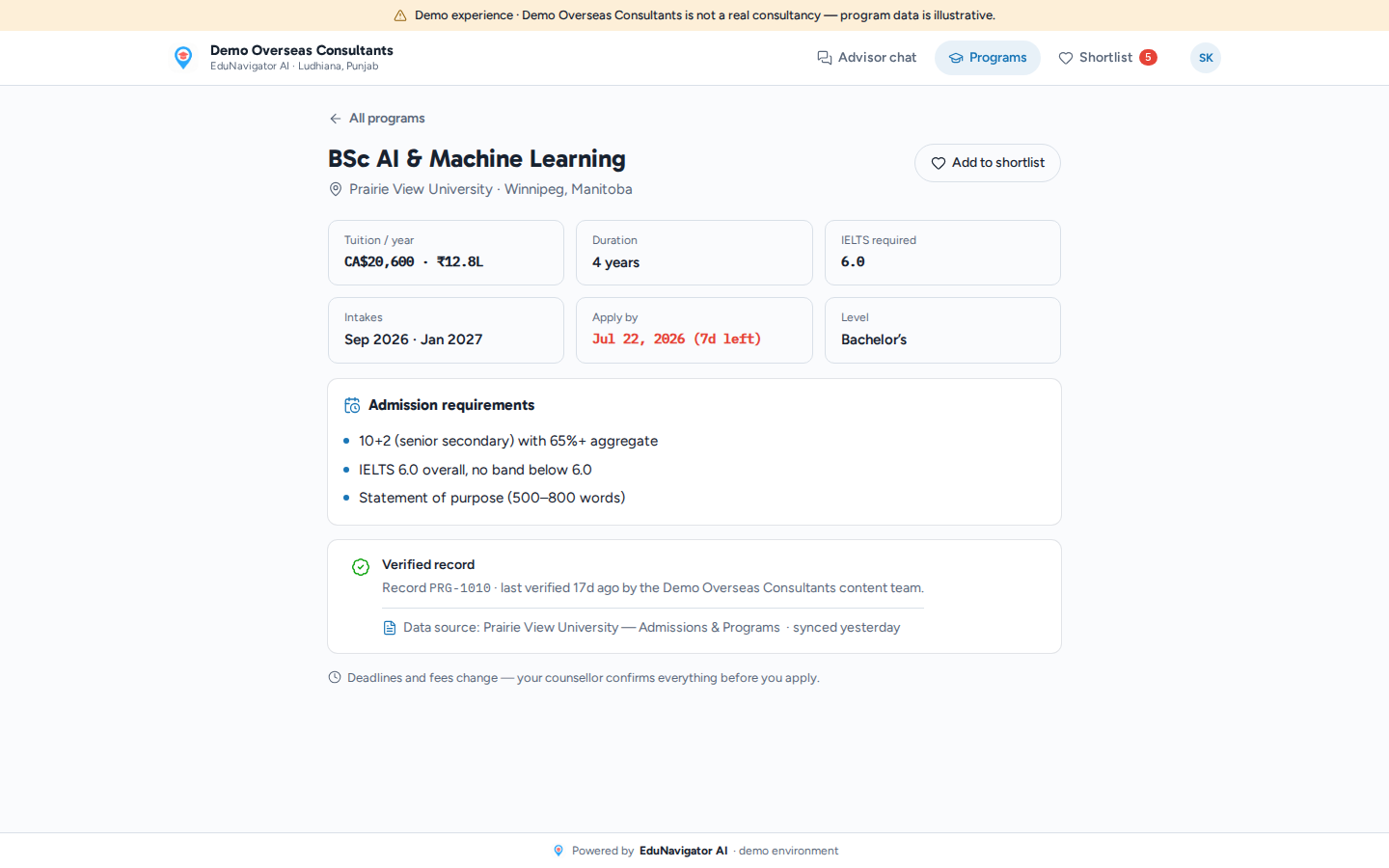Select the Apply by deadline card
The width and height of the screenshot is (1389, 868).
(x=694, y=330)
